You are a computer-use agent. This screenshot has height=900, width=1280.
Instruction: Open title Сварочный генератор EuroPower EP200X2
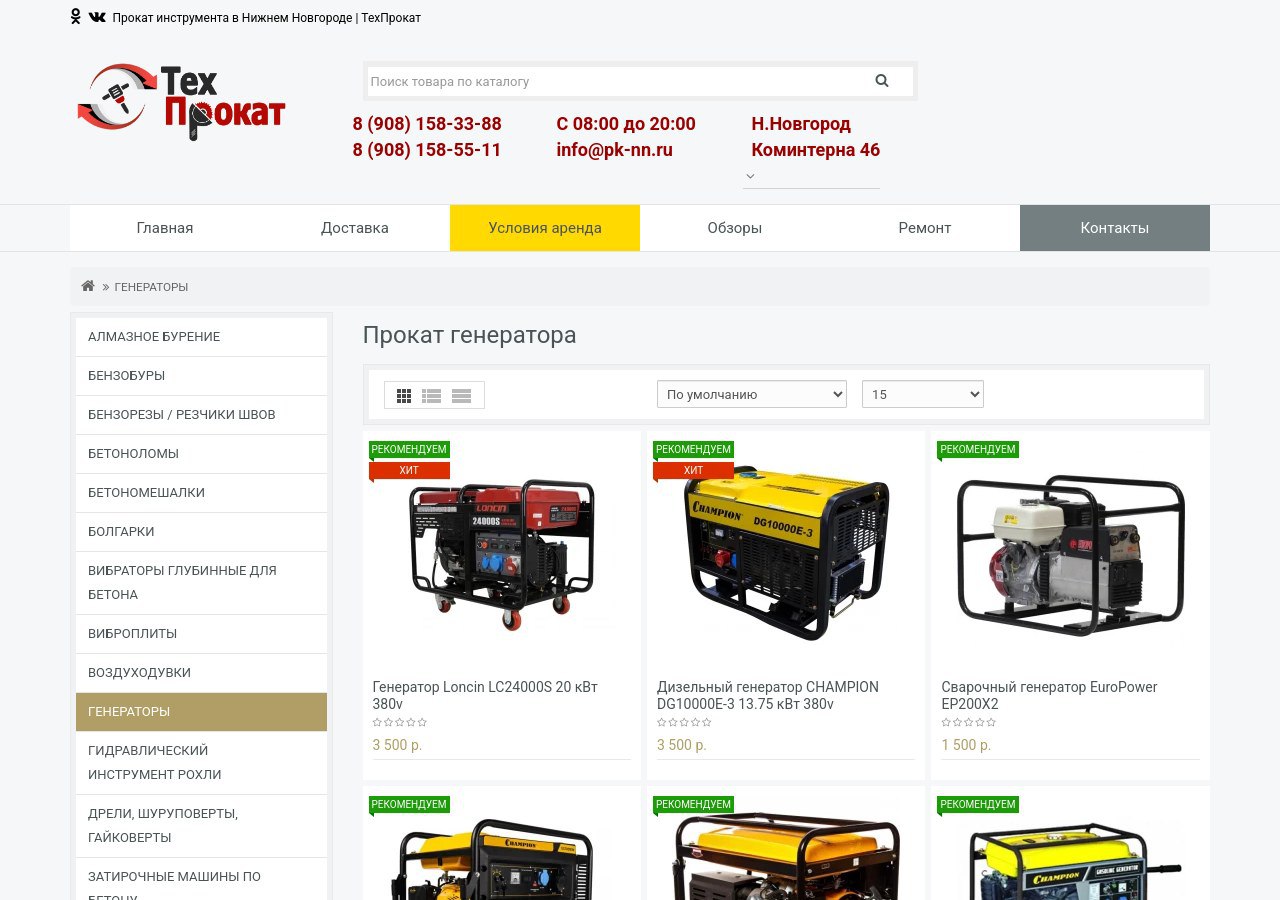pos(1049,695)
